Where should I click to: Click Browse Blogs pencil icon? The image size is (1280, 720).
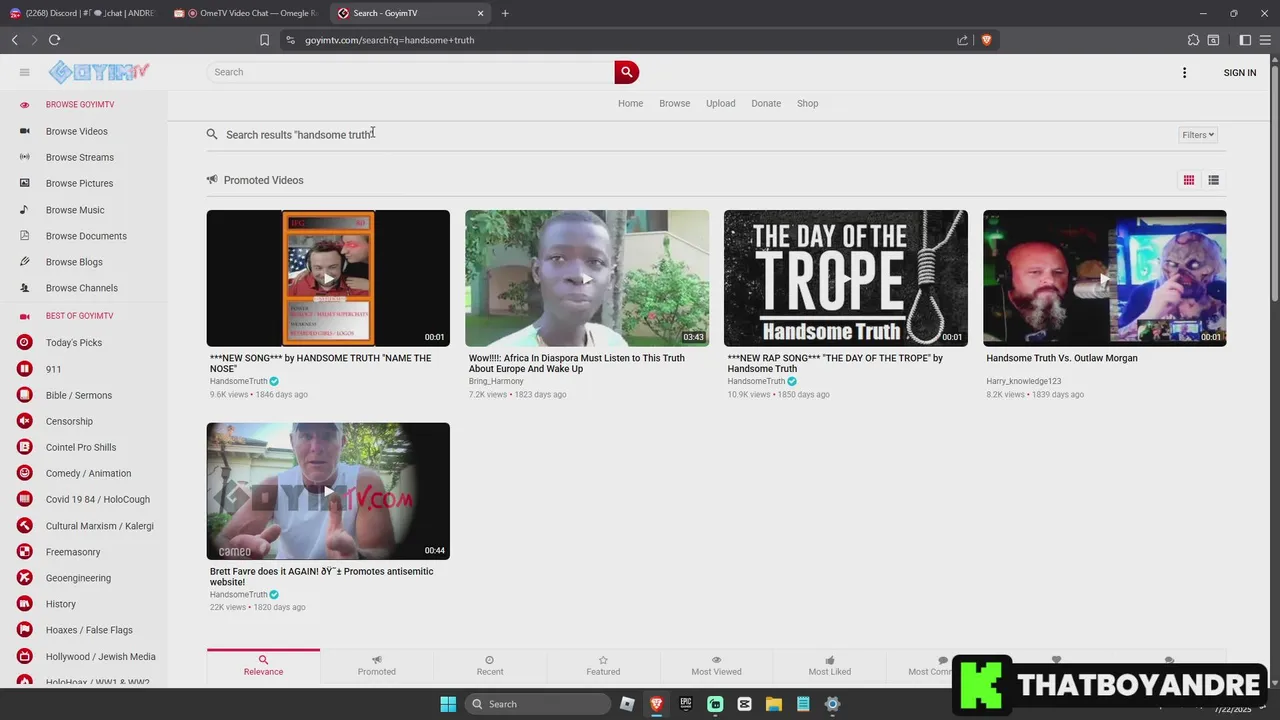(x=25, y=262)
